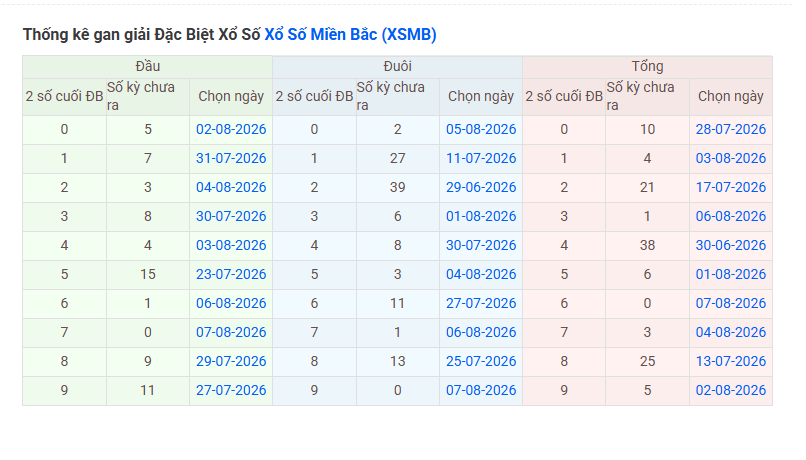Open Đuôi row 4 date 30-07-2026
The height and width of the screenshot is (460, 806).
click(x=481, y=245)
